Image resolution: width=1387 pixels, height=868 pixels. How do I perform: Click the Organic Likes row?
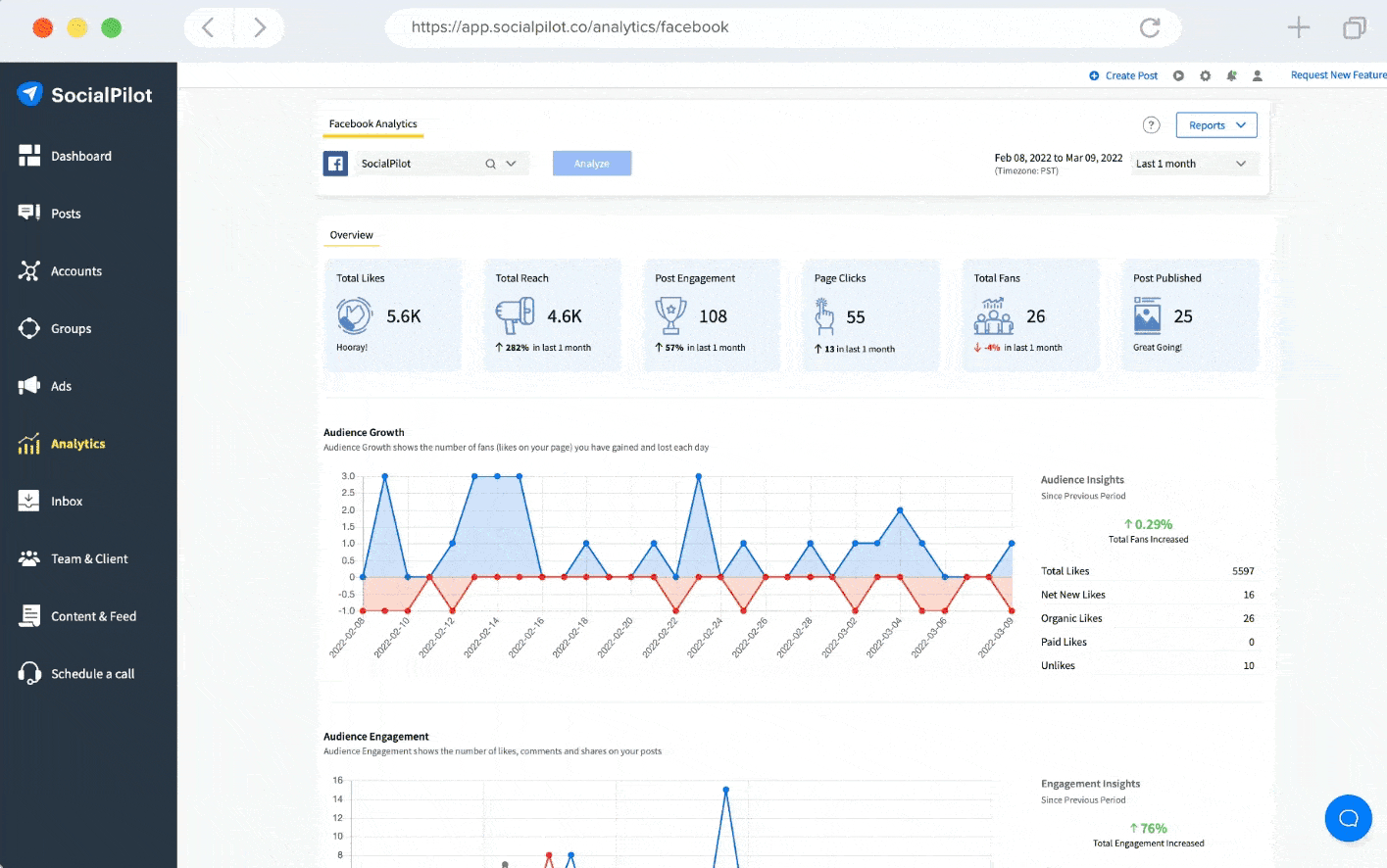pyautogui.click(x=1148, y=618)
